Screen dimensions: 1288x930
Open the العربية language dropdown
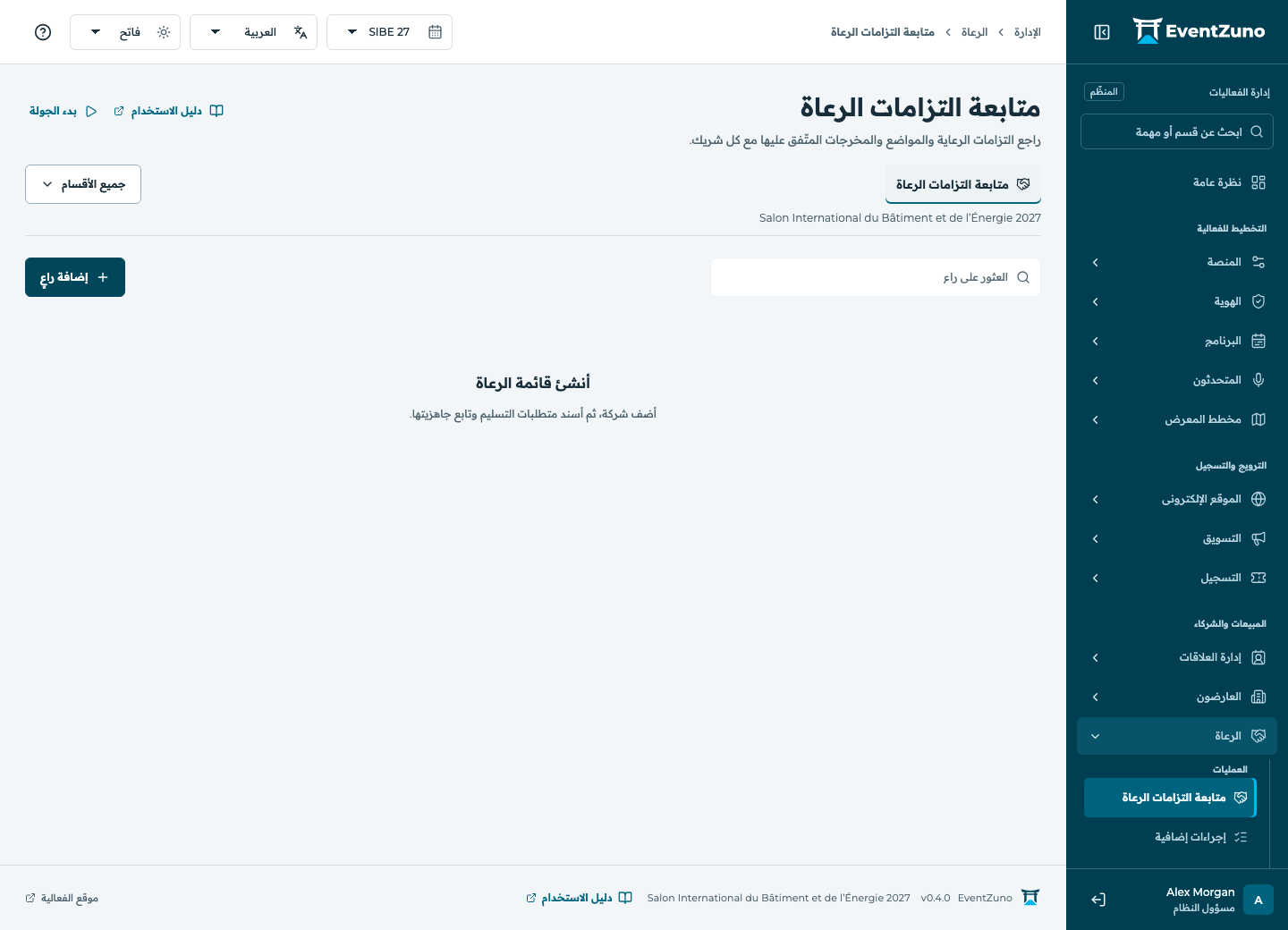pyautogui.click(x=254, y=32)
